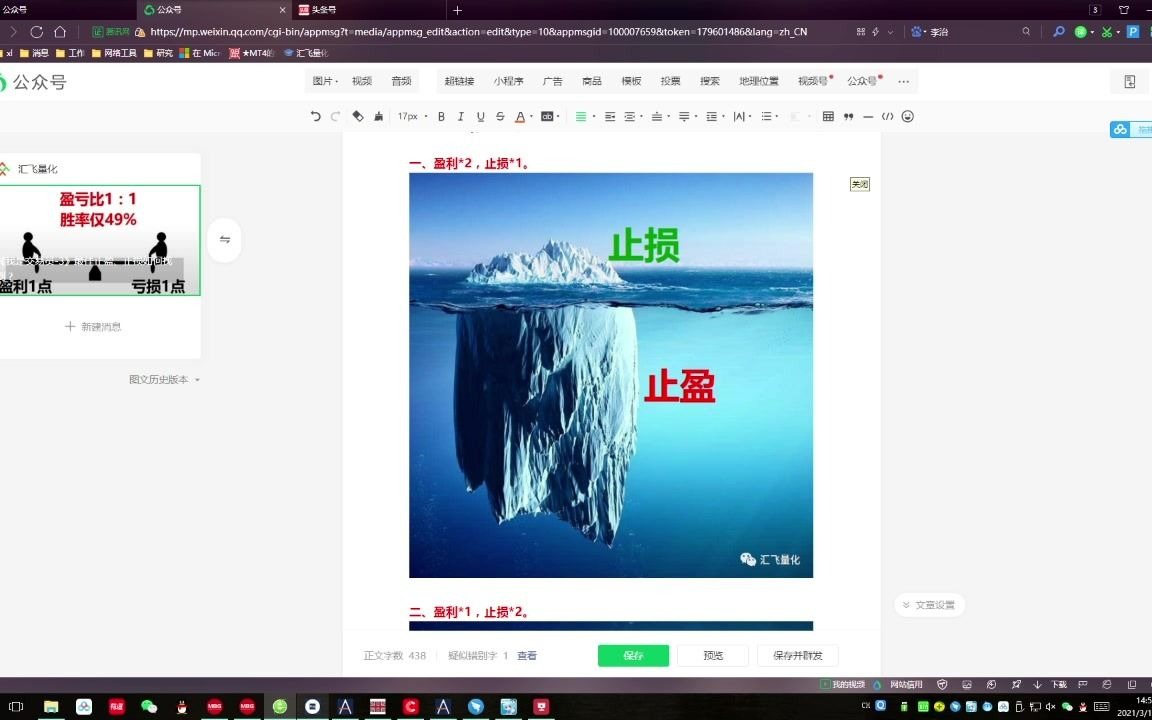The height and width of the screenshot is (720, 1152).
Task: Expand the 图文历史版本 history dropdown
Action: pyautogui.click(x=163, y=379)
